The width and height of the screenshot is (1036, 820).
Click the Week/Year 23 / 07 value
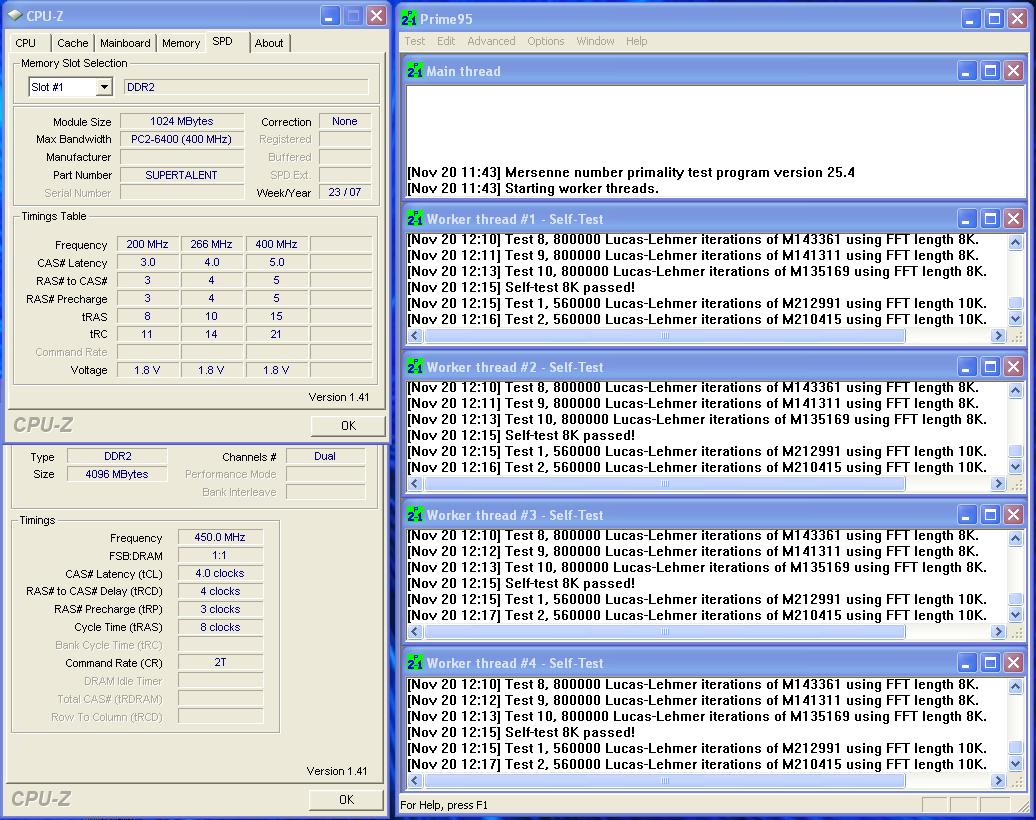[345, 192]
